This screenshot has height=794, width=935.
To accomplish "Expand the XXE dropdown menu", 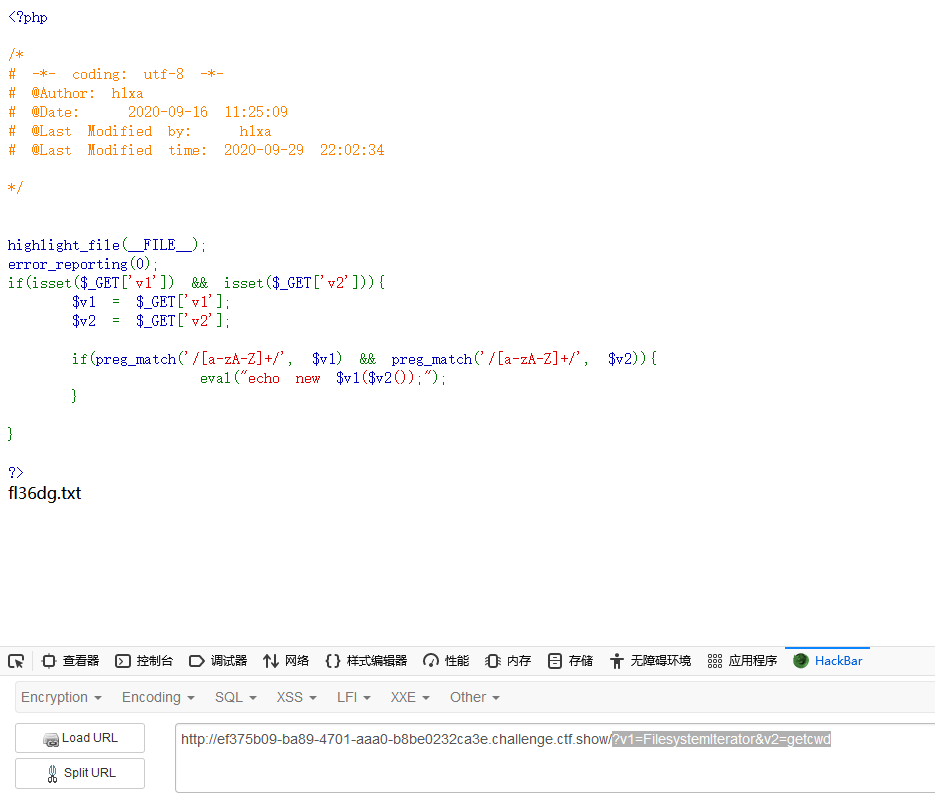I will (x=410, y=697).
